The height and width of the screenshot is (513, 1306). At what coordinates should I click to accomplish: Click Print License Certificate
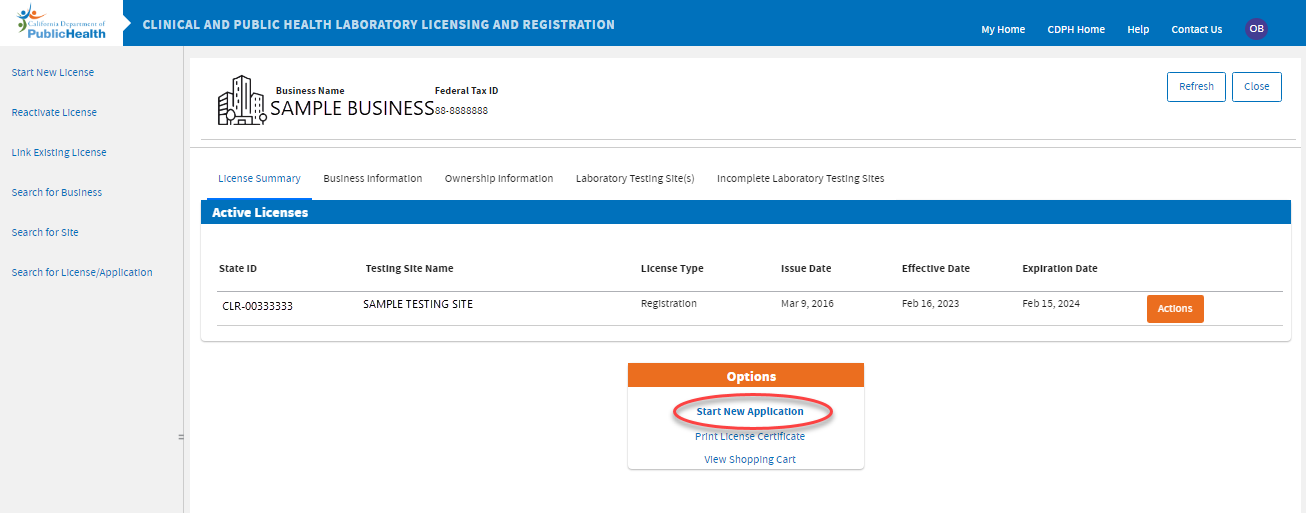tap(750, 436)
